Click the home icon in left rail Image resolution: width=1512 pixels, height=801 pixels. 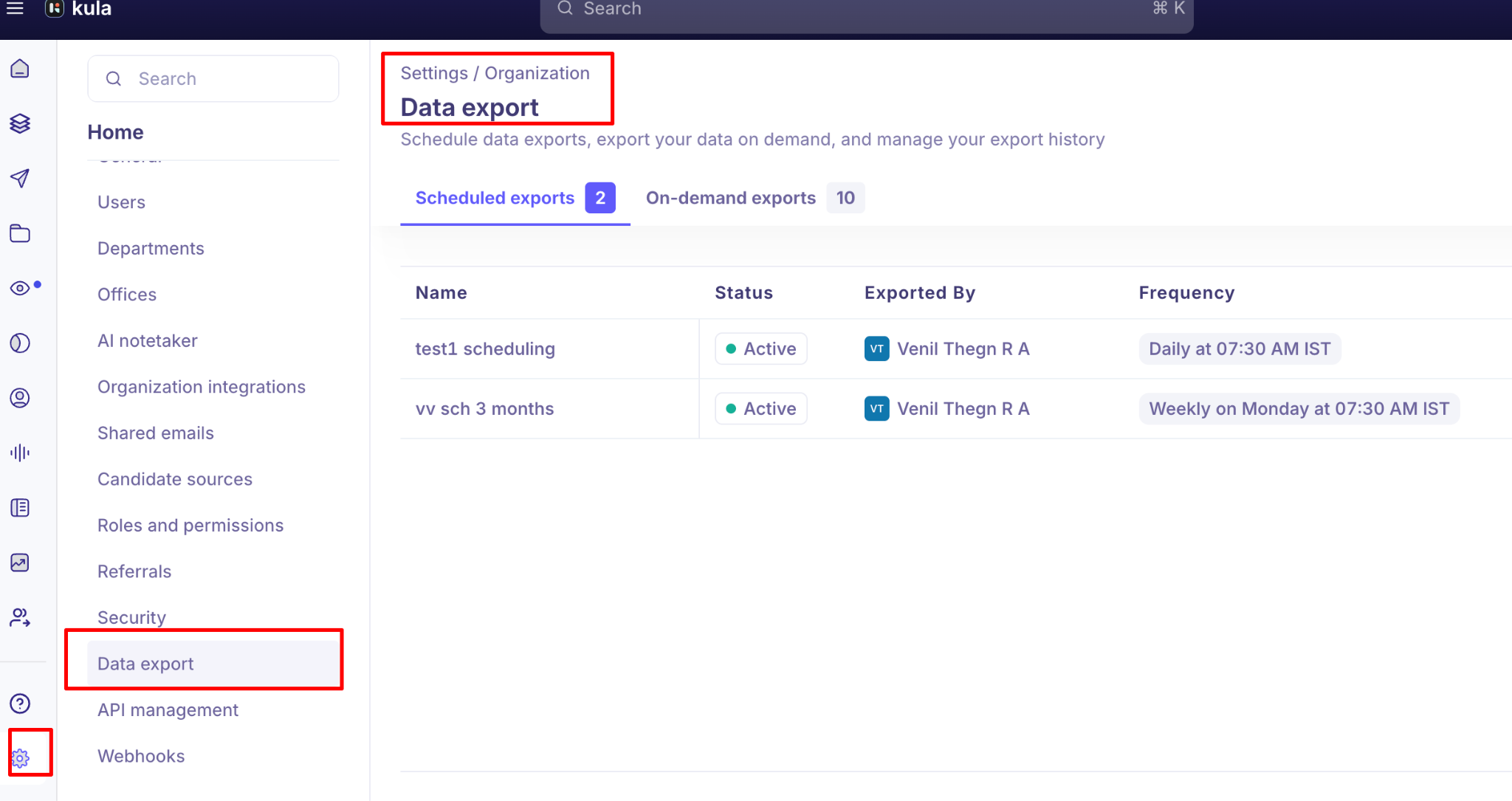[20, 69]
